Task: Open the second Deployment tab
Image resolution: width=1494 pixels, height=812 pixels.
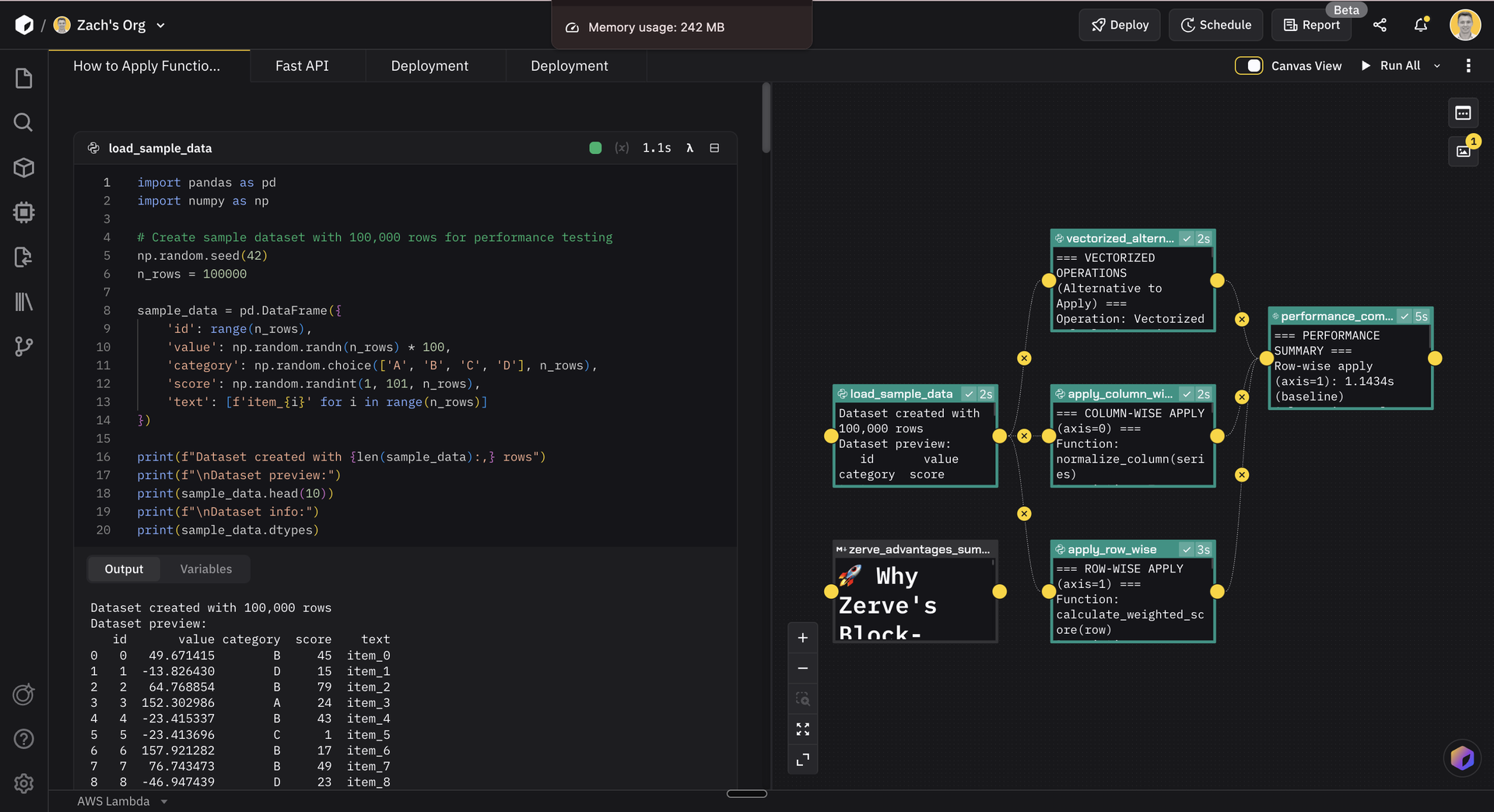Action: 570,66
